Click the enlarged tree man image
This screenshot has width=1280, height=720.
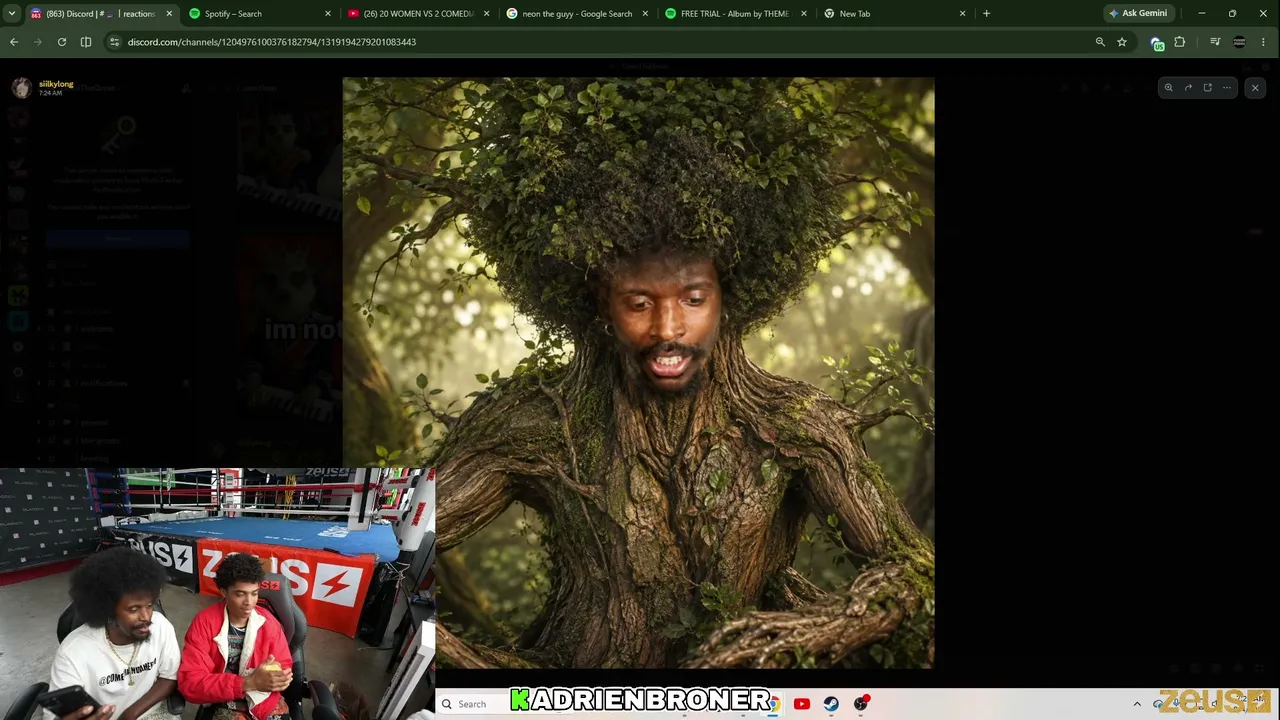point(638,373)
